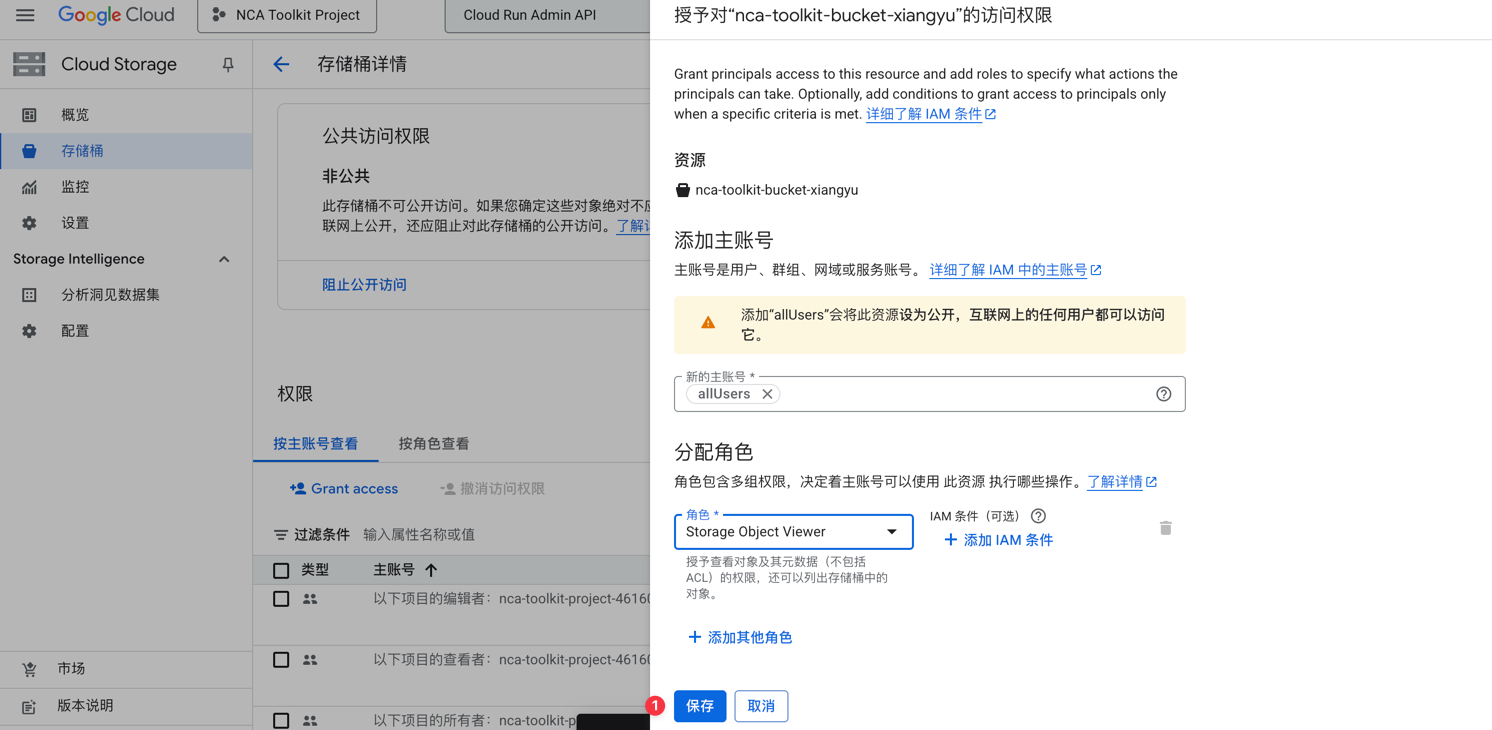Delete the role using trash icon
Viewport: 1492px width, 730px height.
point(1165,528)
